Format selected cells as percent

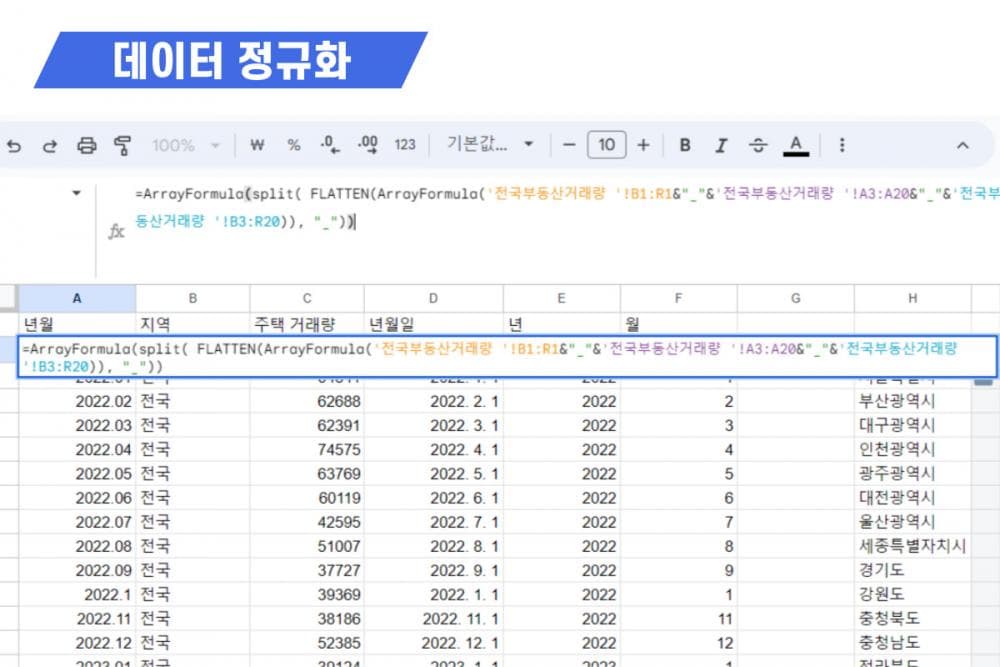pyautogui.click(x=293, y=145)
